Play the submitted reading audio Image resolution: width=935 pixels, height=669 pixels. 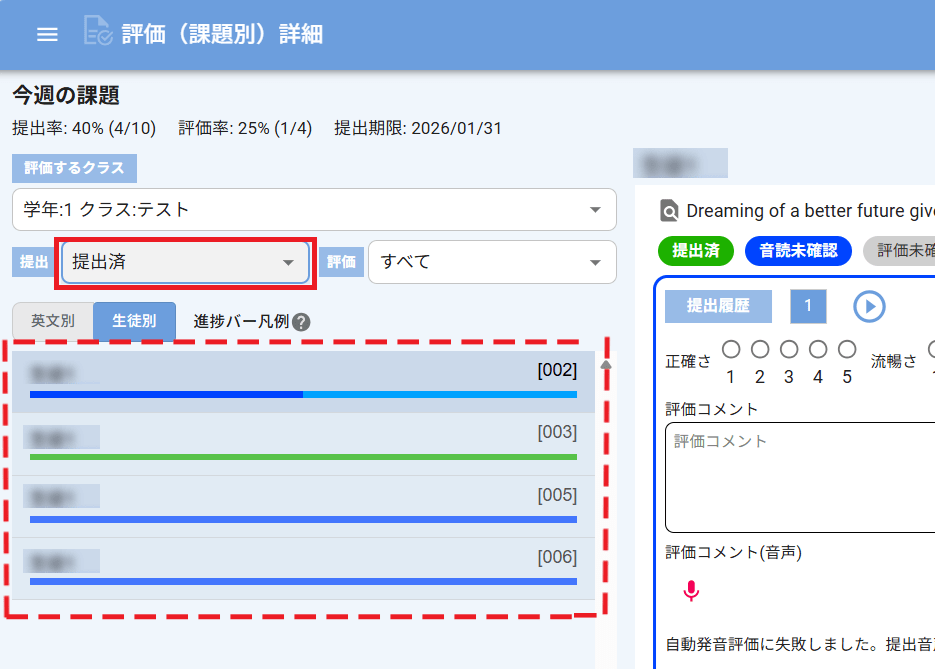869,307
